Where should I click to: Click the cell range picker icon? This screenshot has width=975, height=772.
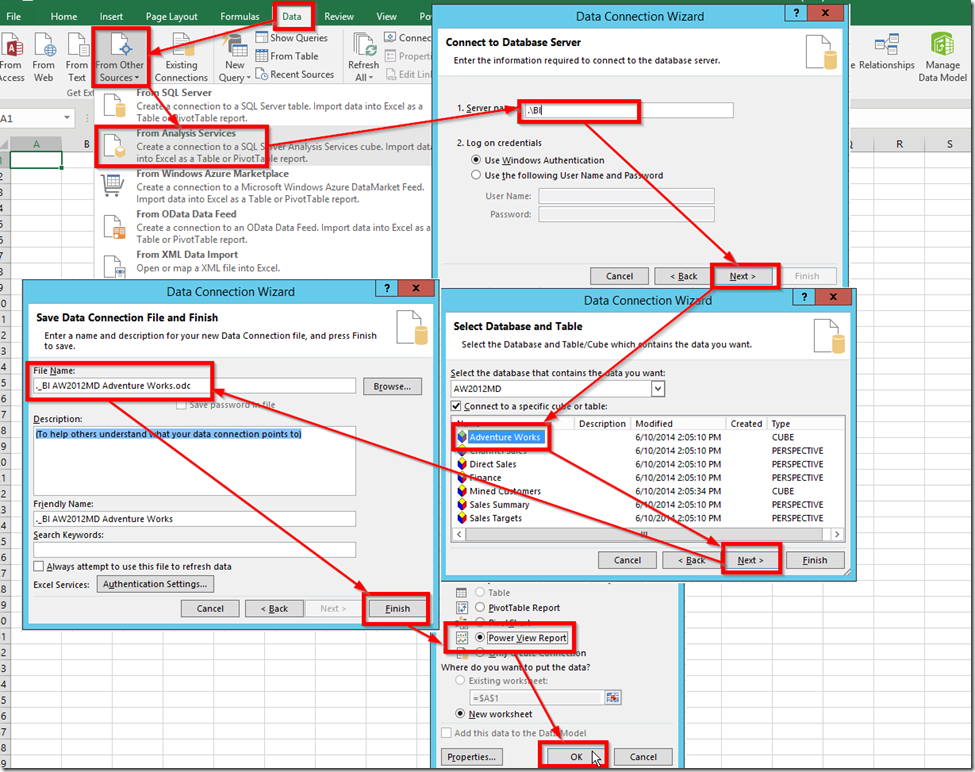coord(612,697)
